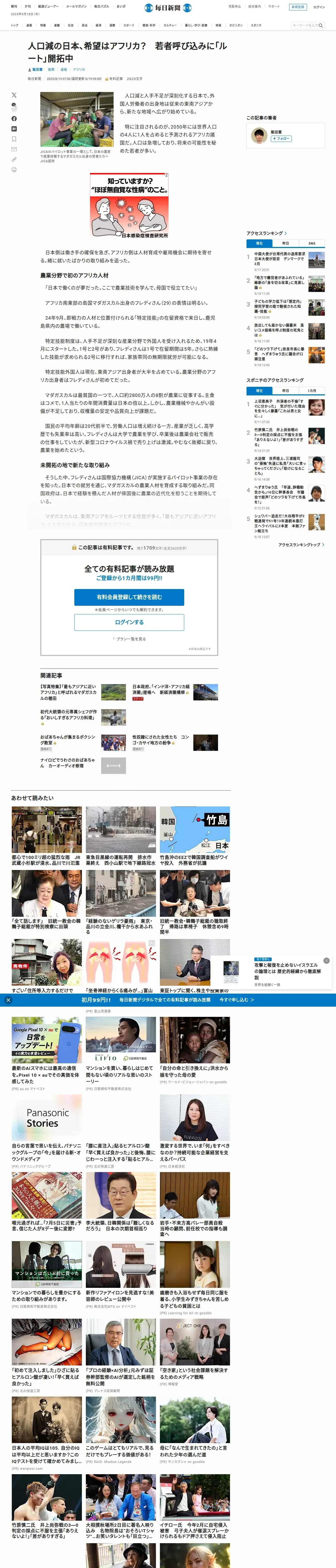Image resolution: width=336 pixels, height=1568 pixels.
Task: Share via Hatena Bookmark icon
Action: click(14, 129)
